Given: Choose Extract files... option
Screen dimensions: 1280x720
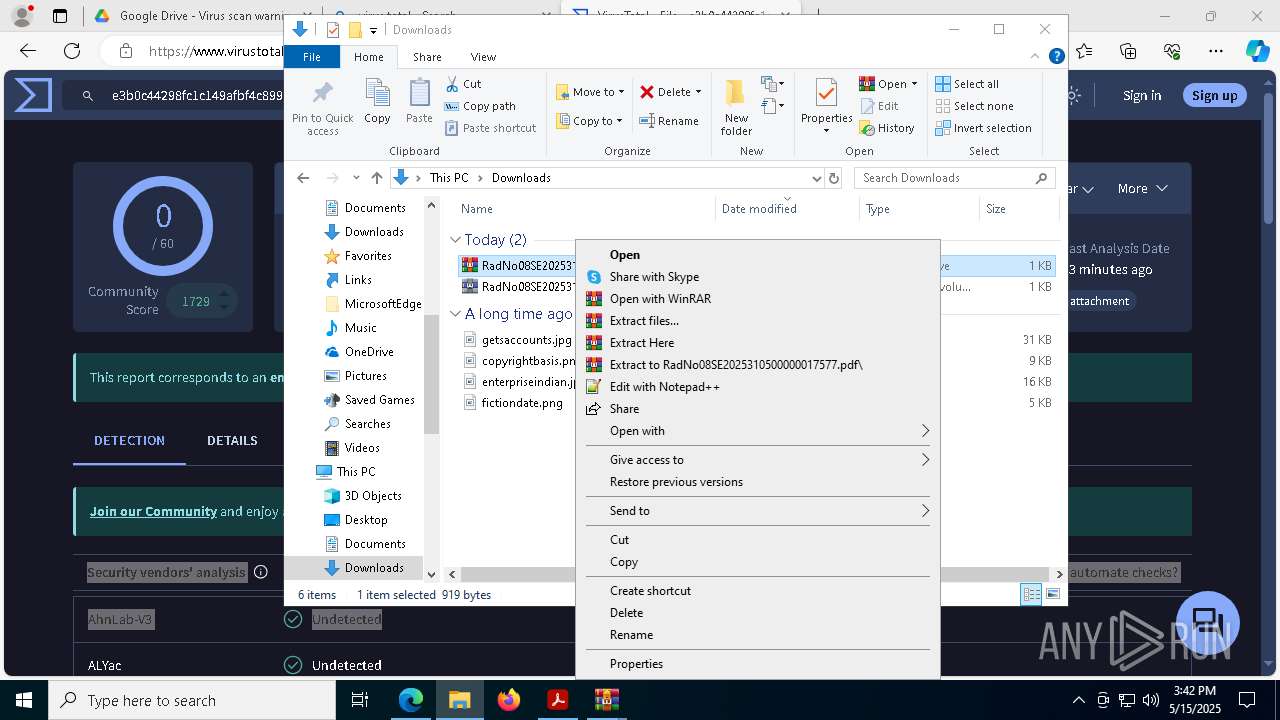Looking at the screenshot, I should (x=757, y=321).
